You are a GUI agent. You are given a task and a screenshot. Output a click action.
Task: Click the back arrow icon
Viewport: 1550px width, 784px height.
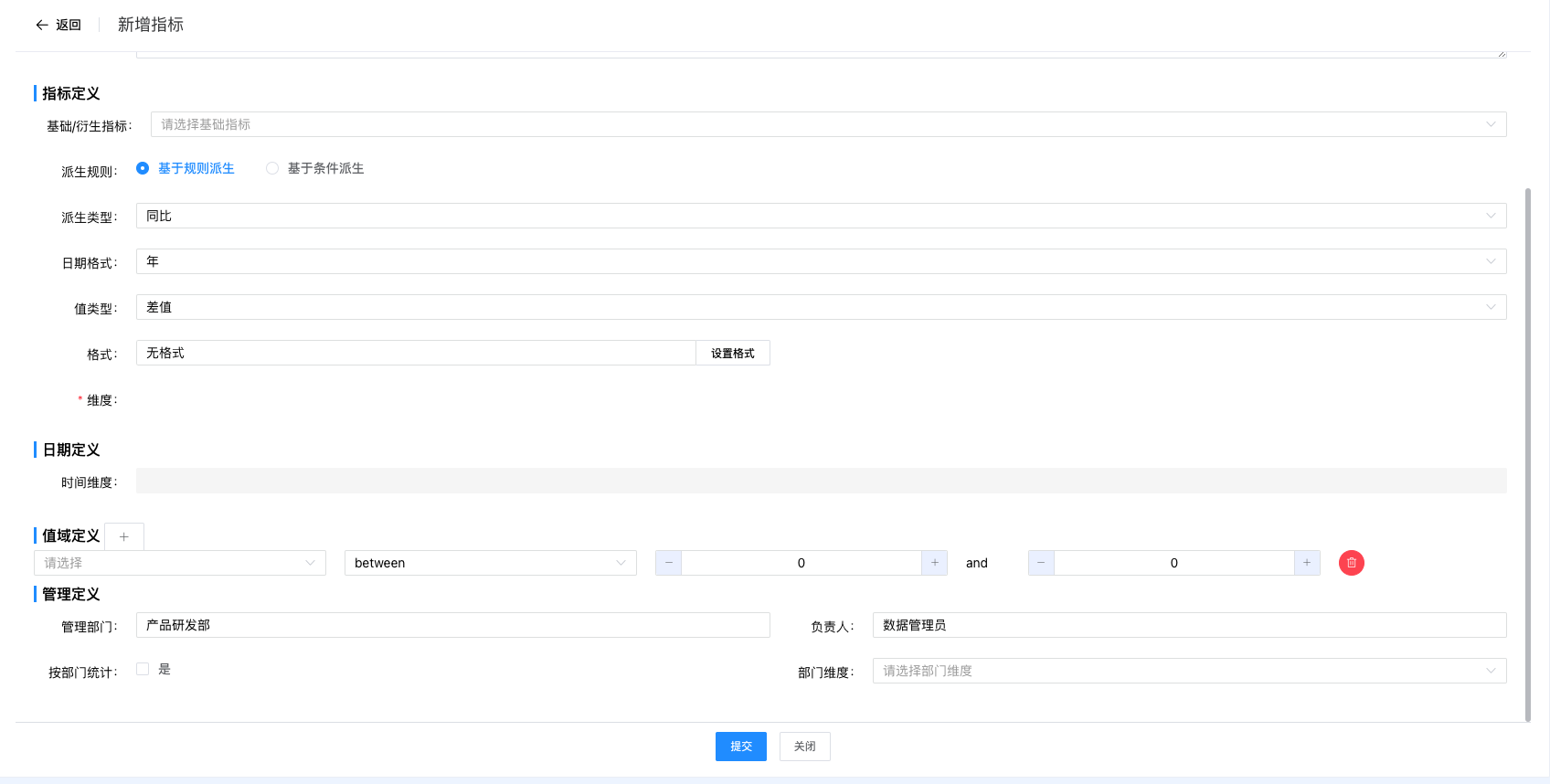(x=42, y=25)
